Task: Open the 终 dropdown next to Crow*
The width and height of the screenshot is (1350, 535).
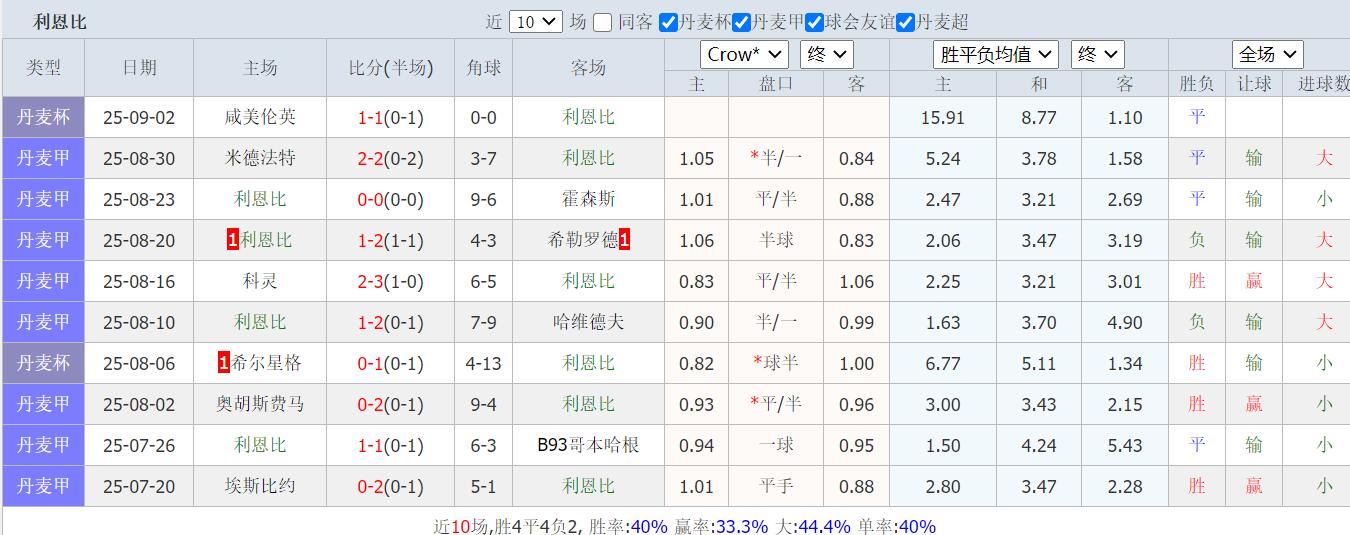Action: point(826,54)
